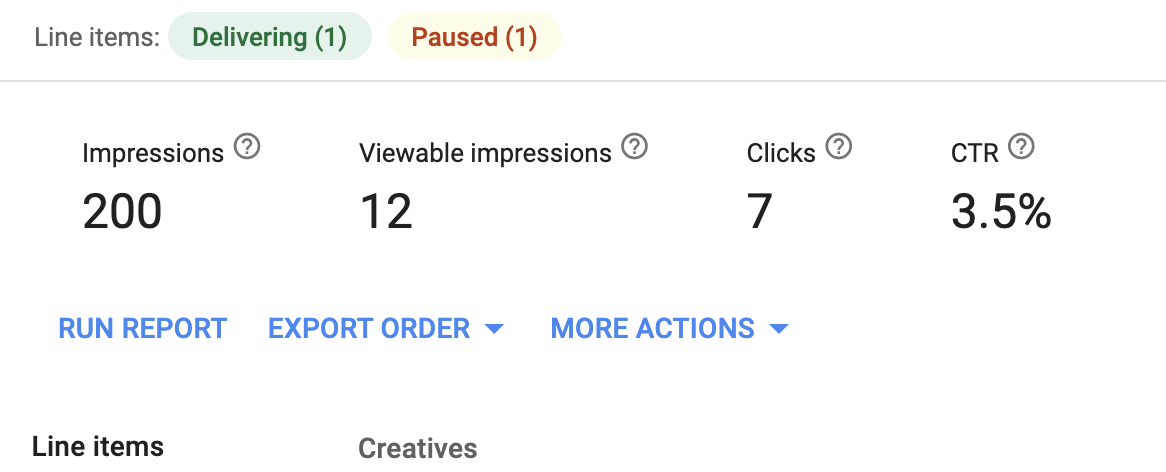Select the clicks count of 7
The width and height of the screenshot is (1166, 472).
point(759,210)
